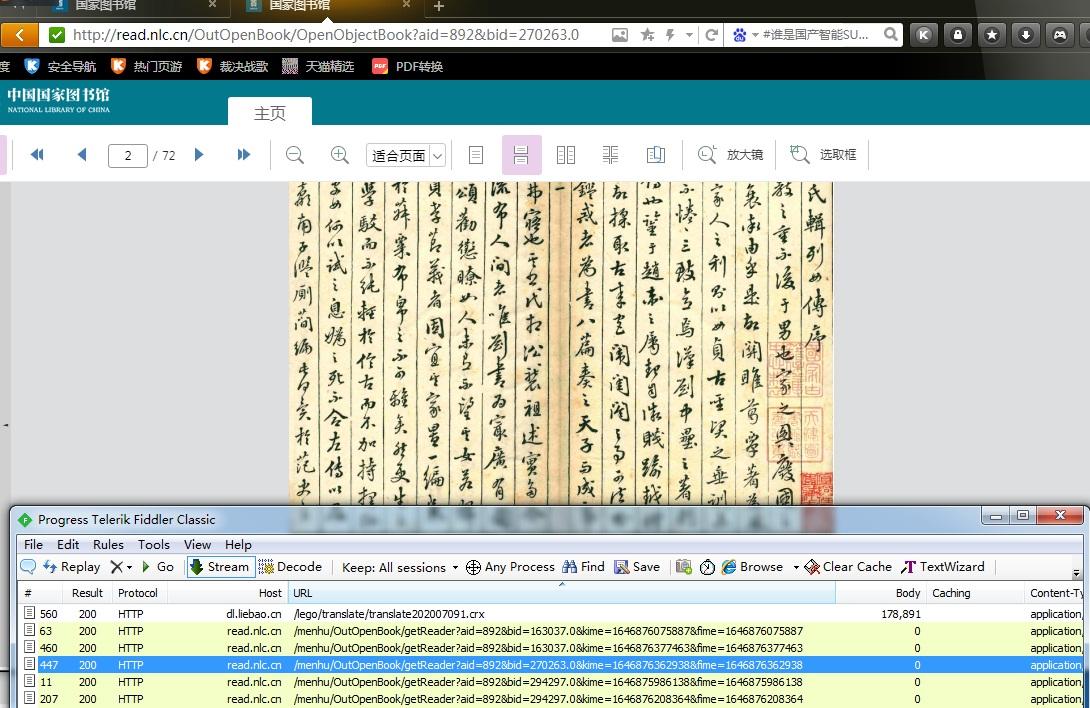Open 裁决战歌 bookmark

[233, 67]
